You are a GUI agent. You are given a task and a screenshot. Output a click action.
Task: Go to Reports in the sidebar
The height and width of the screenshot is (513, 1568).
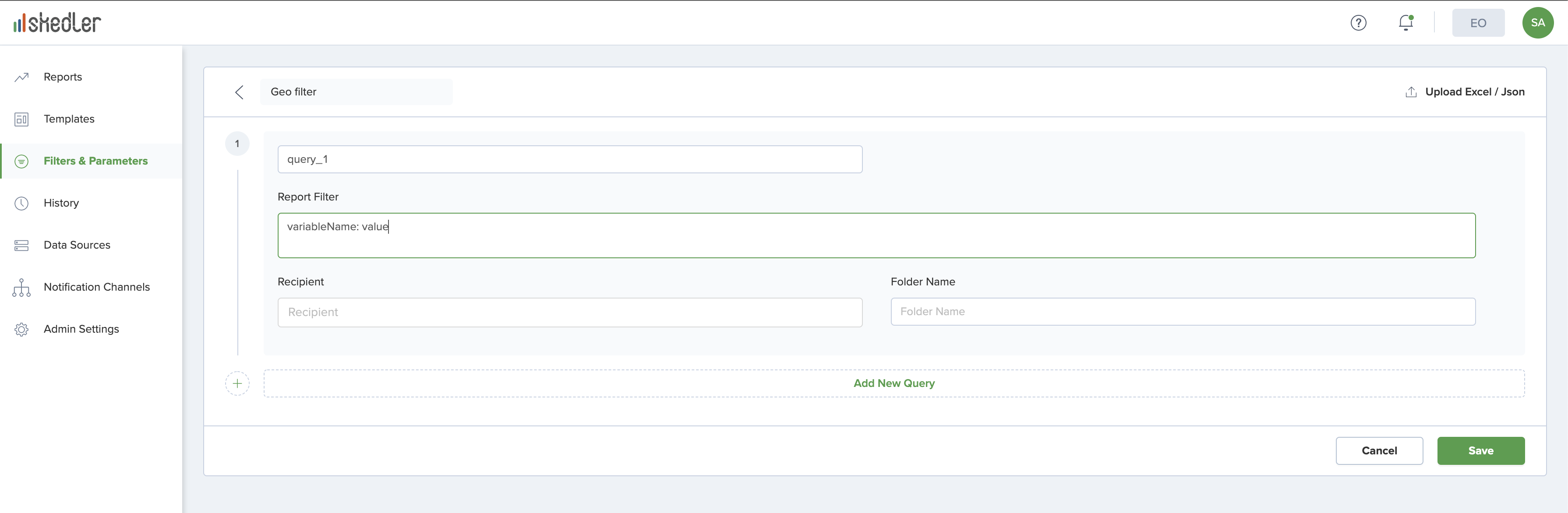pos(63,77)
